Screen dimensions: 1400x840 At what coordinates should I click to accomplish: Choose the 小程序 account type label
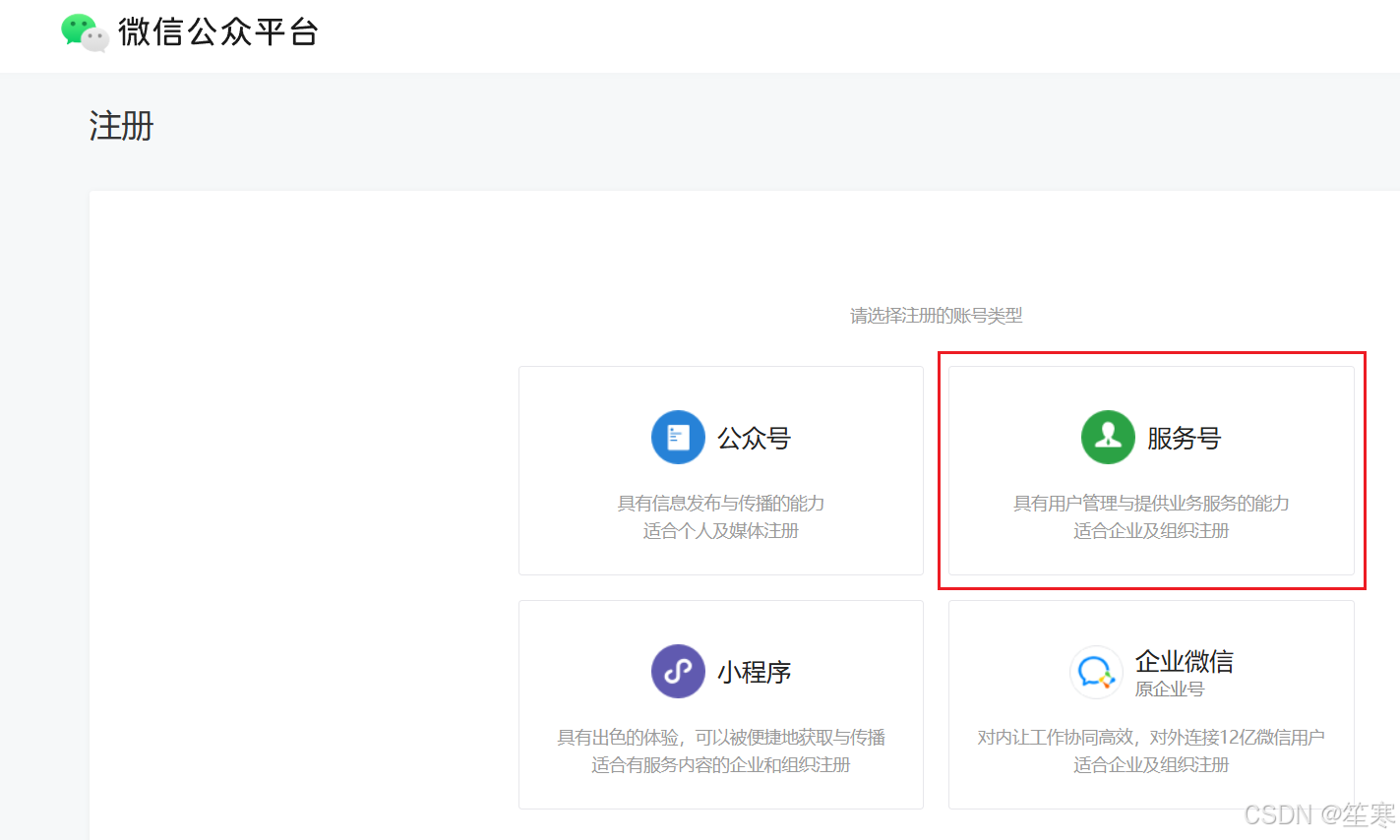point(754,672)
